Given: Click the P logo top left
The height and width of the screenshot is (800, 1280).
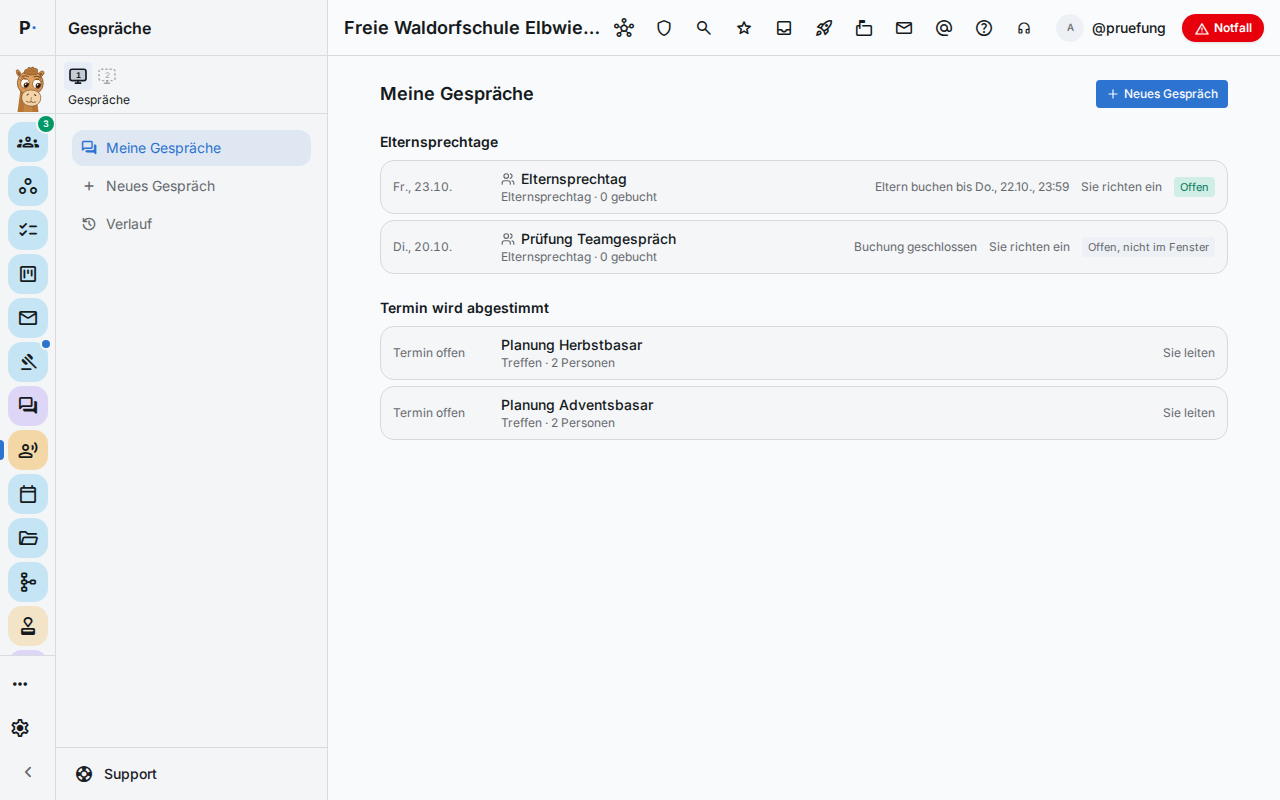Looking at the screenshot, I should [x=28, y=28].
